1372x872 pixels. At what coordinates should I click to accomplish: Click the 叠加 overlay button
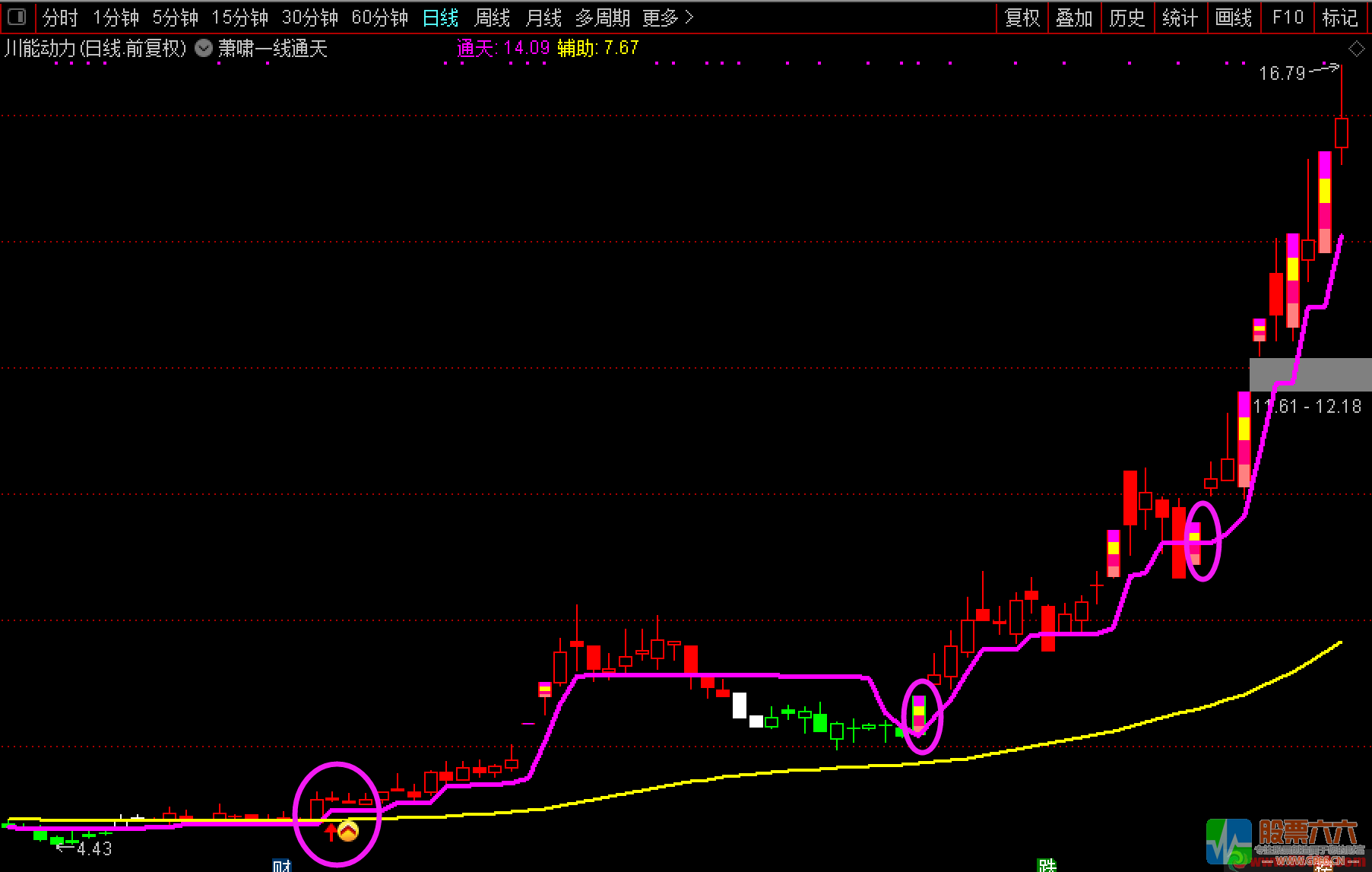(x=1074, y=17)
